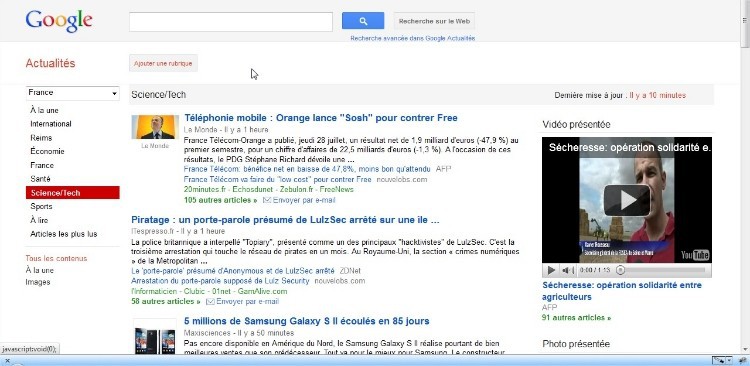Play the Sécheresse video with the large play overlay
Screen dimensions: 750x366
coord(627,200)
